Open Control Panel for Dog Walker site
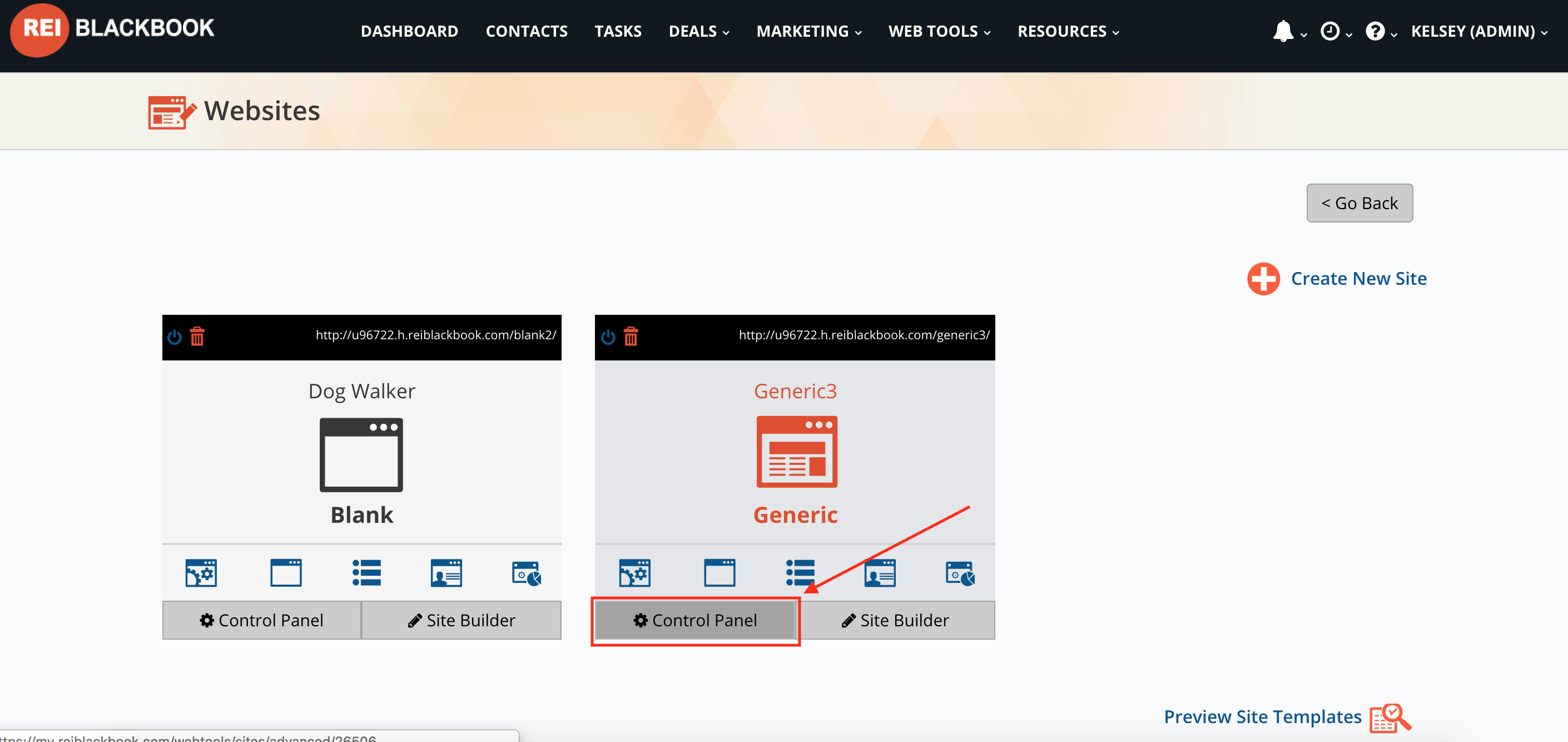 point(262,620)
